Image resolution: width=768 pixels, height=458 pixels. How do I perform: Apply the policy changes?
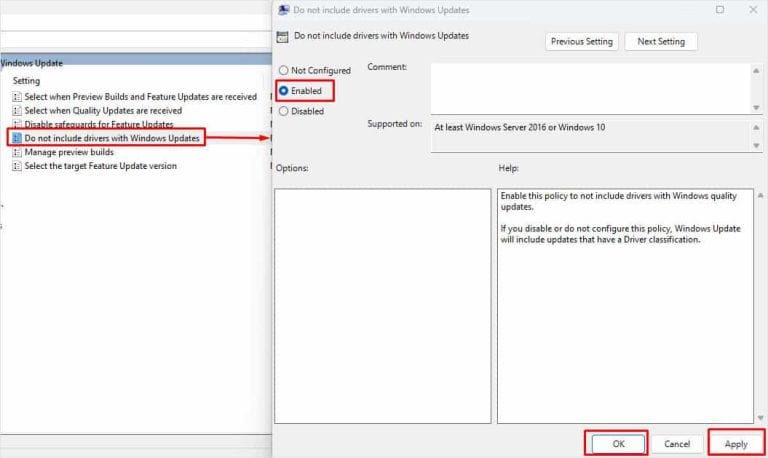tap(735, 443)
